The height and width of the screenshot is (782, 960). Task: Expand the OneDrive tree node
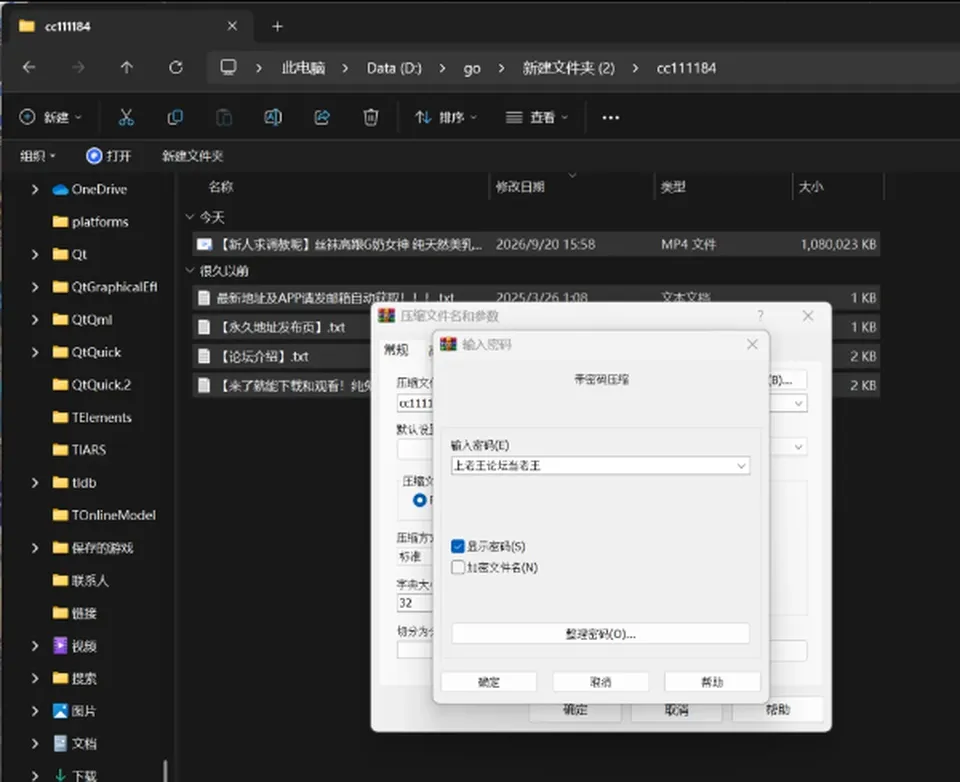coord(35,189)
